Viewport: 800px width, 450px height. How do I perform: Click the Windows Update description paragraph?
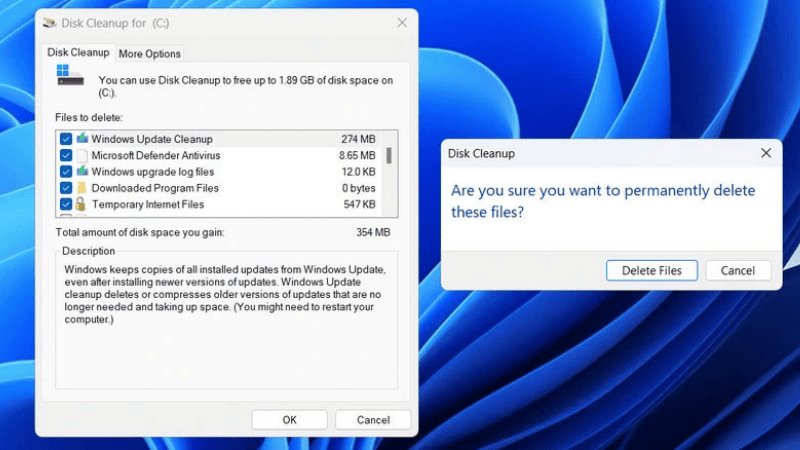[225, 294]
